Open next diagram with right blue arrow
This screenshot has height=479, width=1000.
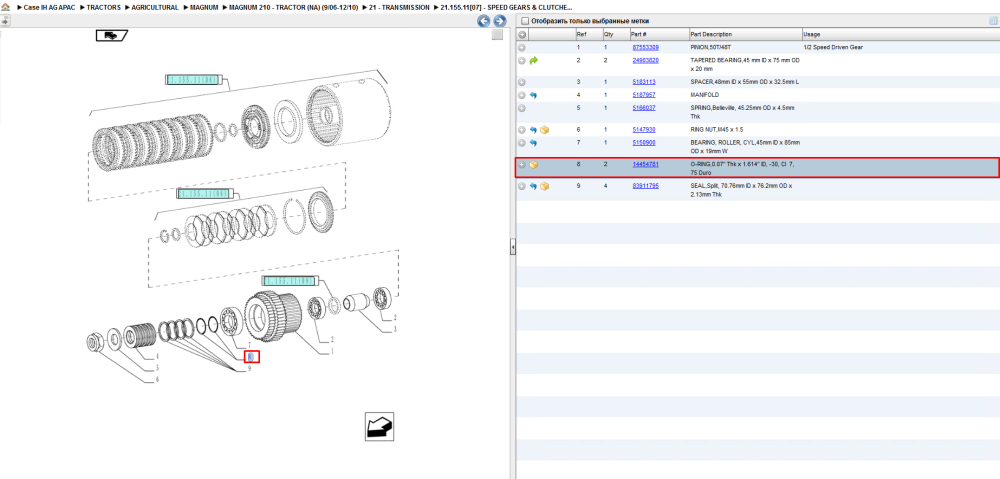click(499, 21)
